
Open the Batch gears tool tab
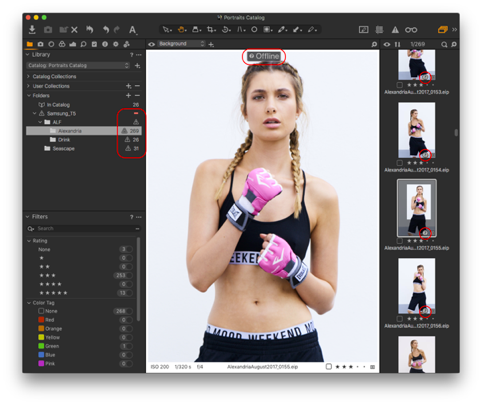point(126,44)
